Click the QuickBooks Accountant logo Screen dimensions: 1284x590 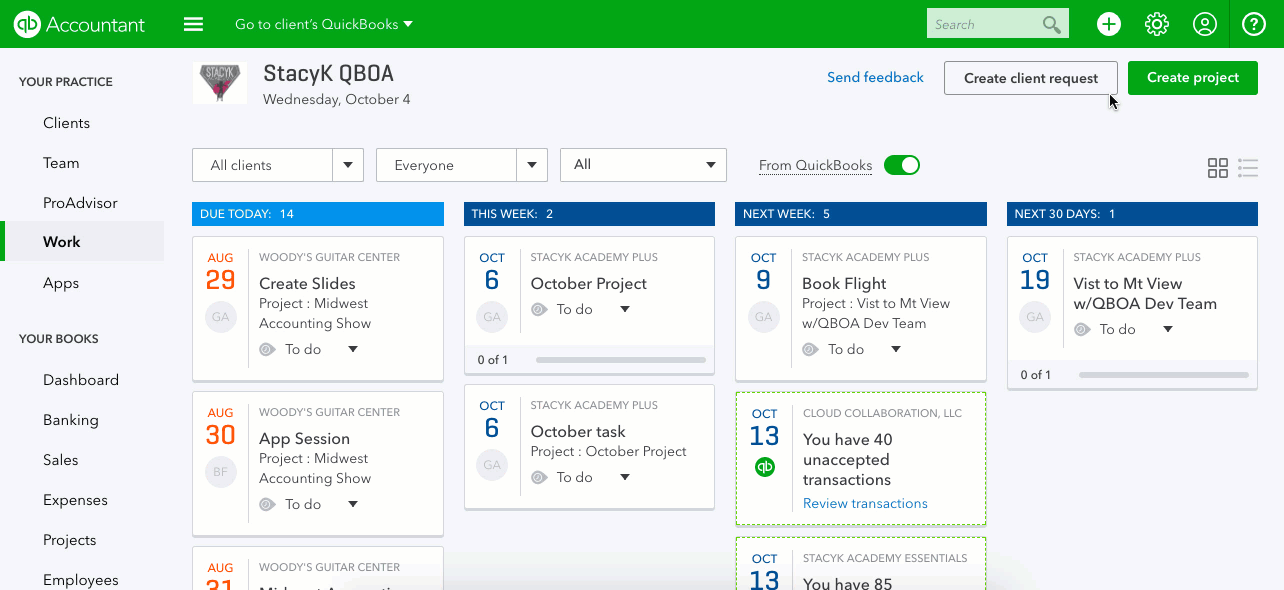coord(80,24)
